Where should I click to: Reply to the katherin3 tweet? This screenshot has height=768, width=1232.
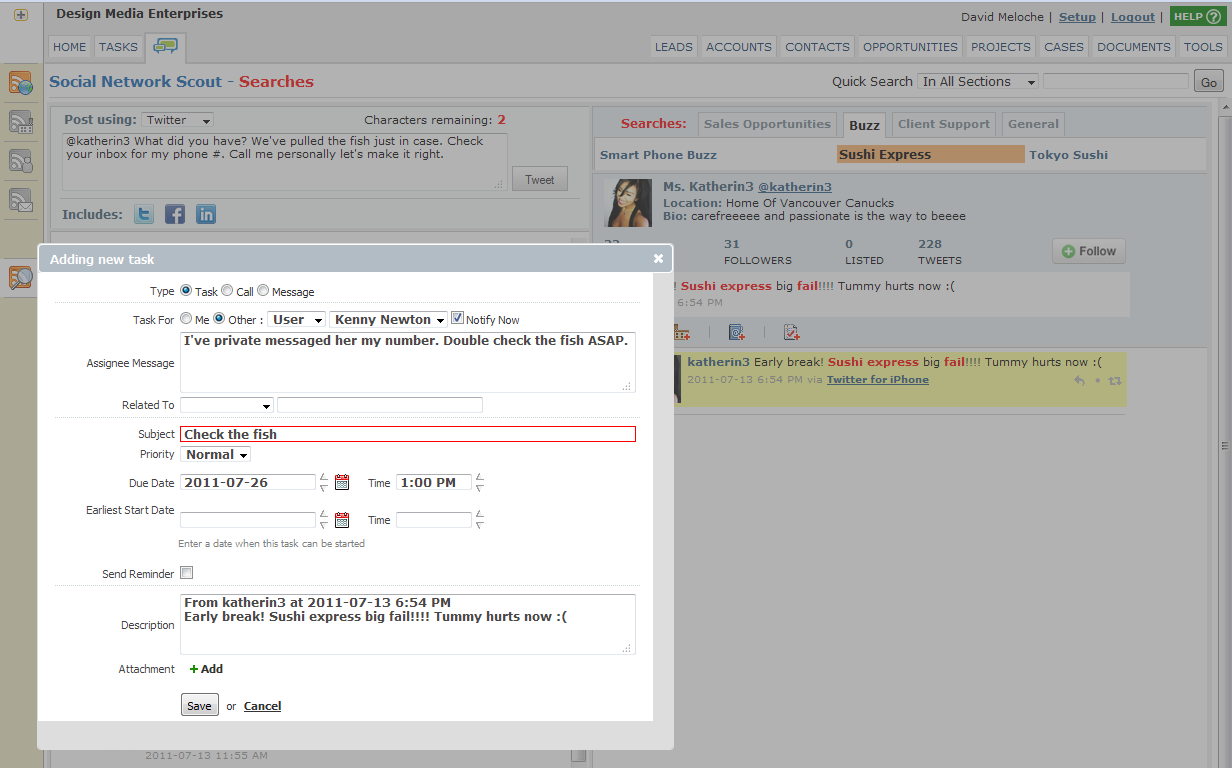[1079, 381]
